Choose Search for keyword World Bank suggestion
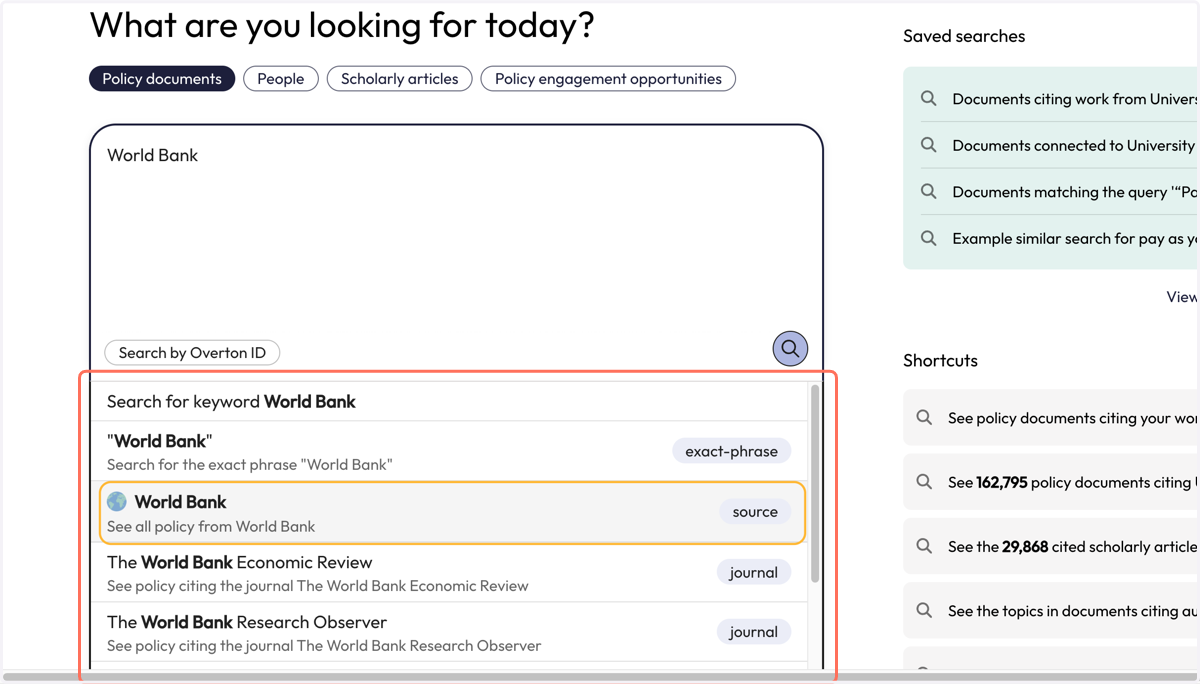Viewport: 1200px width, 684px height. [x=449, y=401]
